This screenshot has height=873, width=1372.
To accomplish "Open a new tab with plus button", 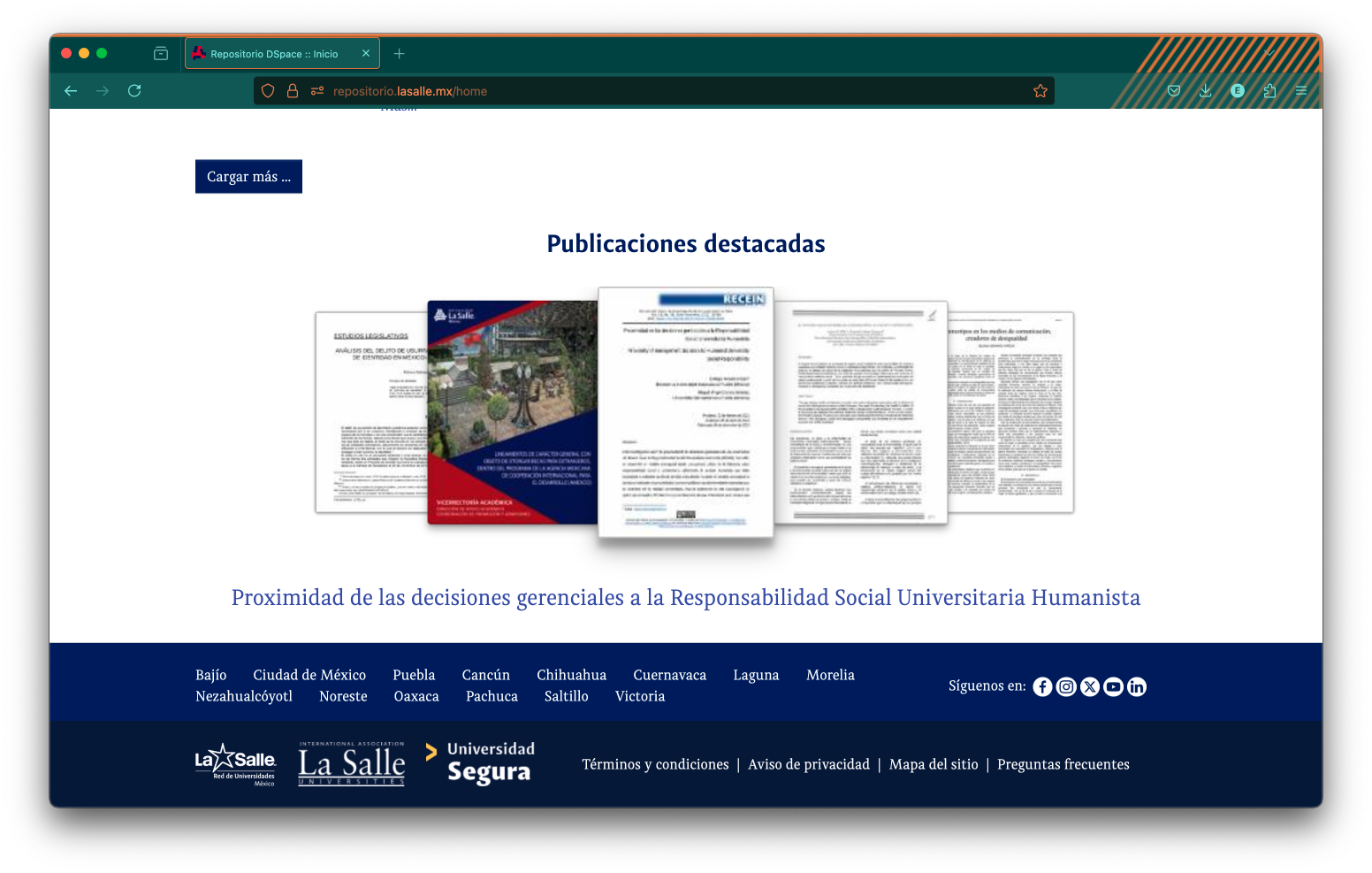I will click(x=400, y=54).
